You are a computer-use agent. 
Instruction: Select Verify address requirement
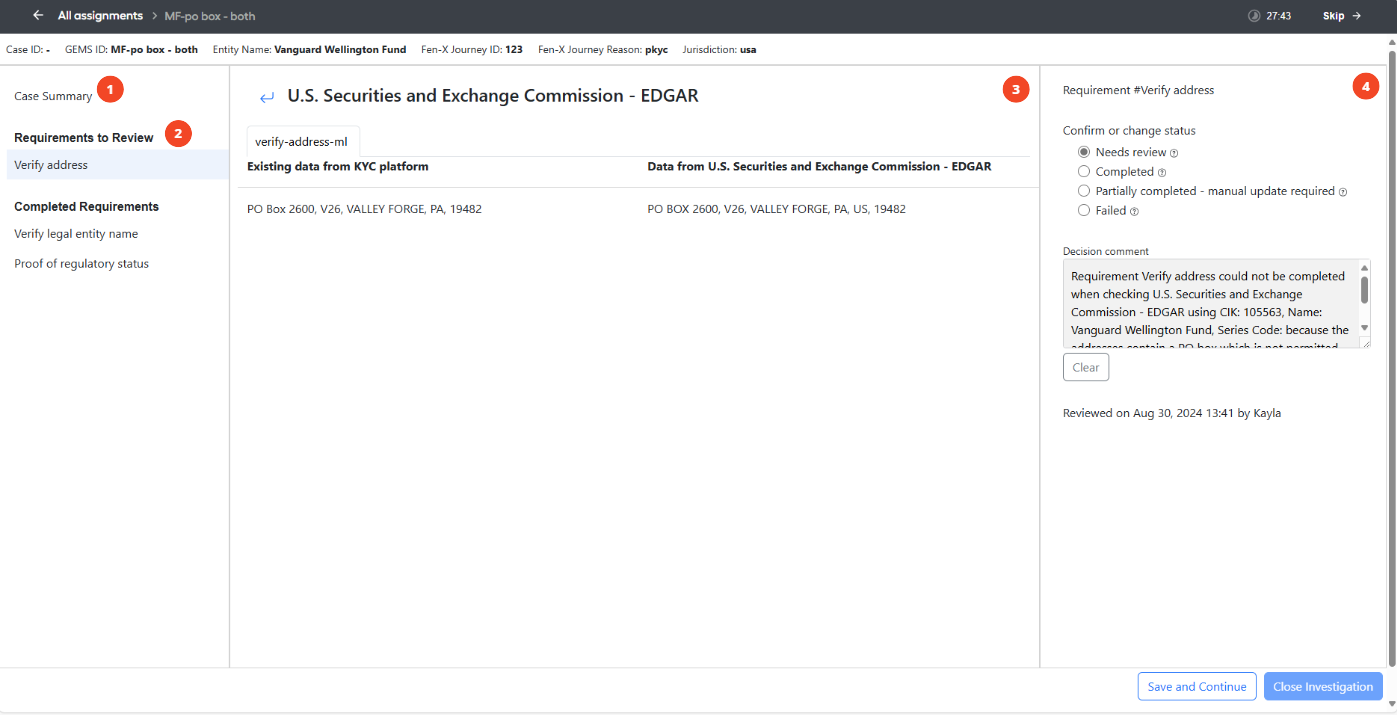[118, 165]
